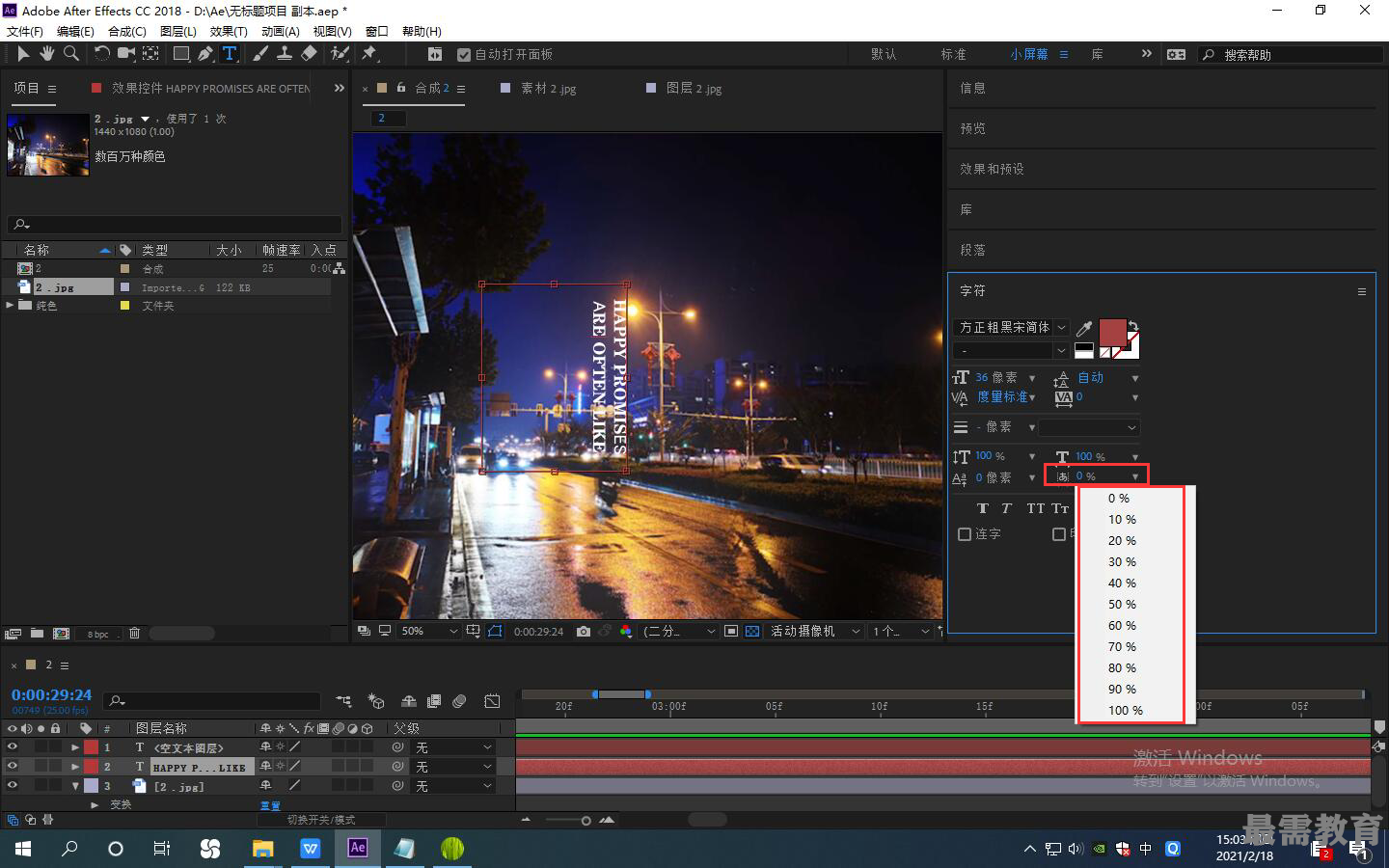Image resolution: width=1389 pixels, height=868 pixels.
Task: Select the Horizontal Type tool
Action: tap(230, 54)
